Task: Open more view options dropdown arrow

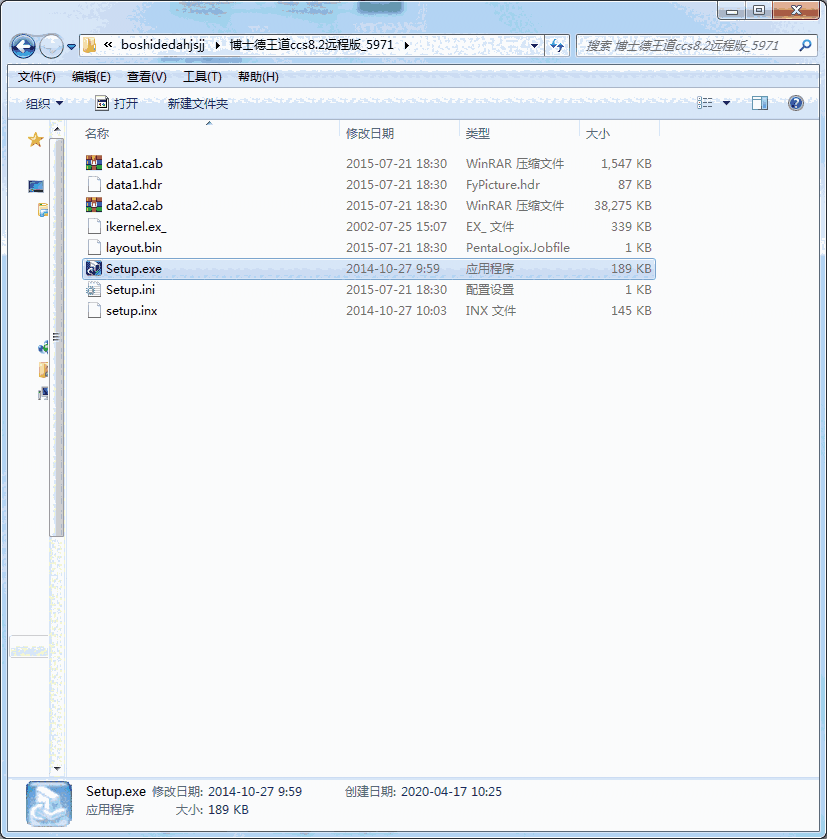Action: 726,103
